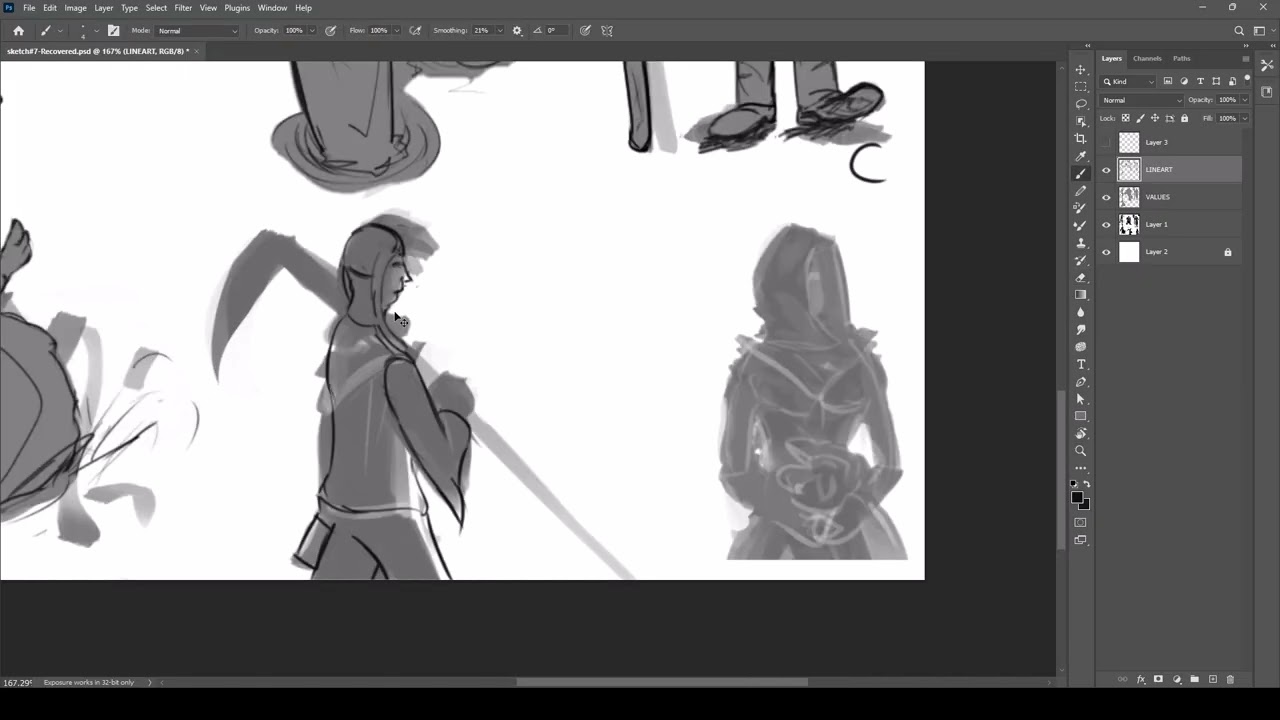Select the Move tool
The width and height of the screenshot is (1280, 720).
pyautogui.click(x=1080, y=69)
